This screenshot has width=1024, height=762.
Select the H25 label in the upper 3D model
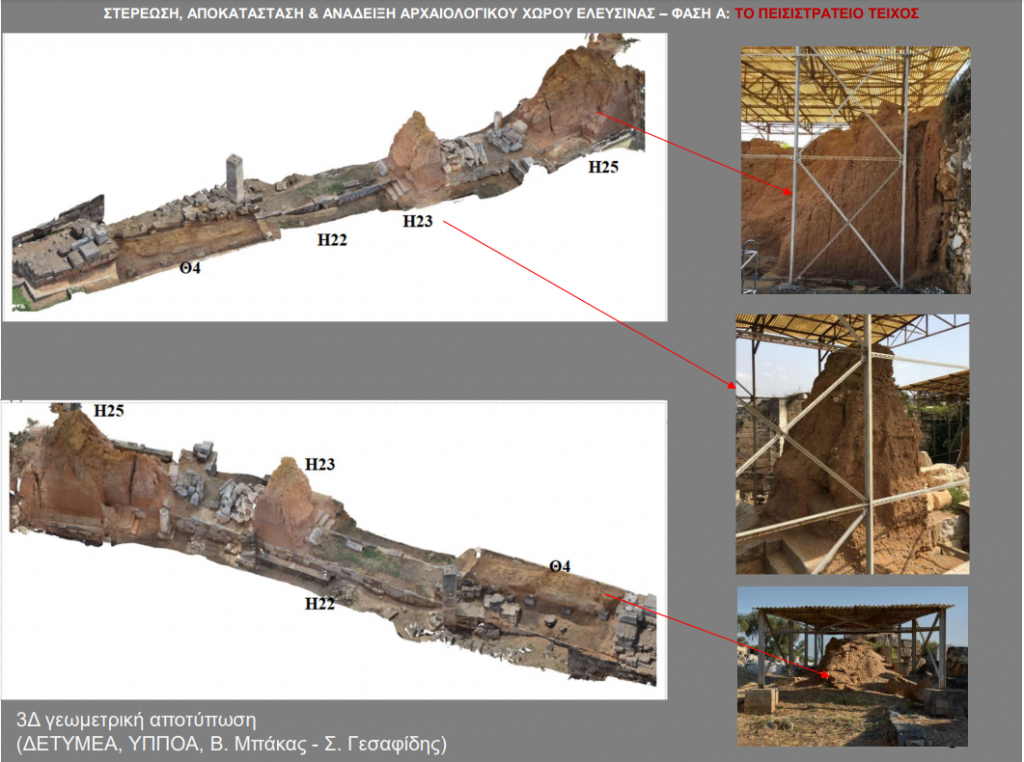tap(603, 167)
